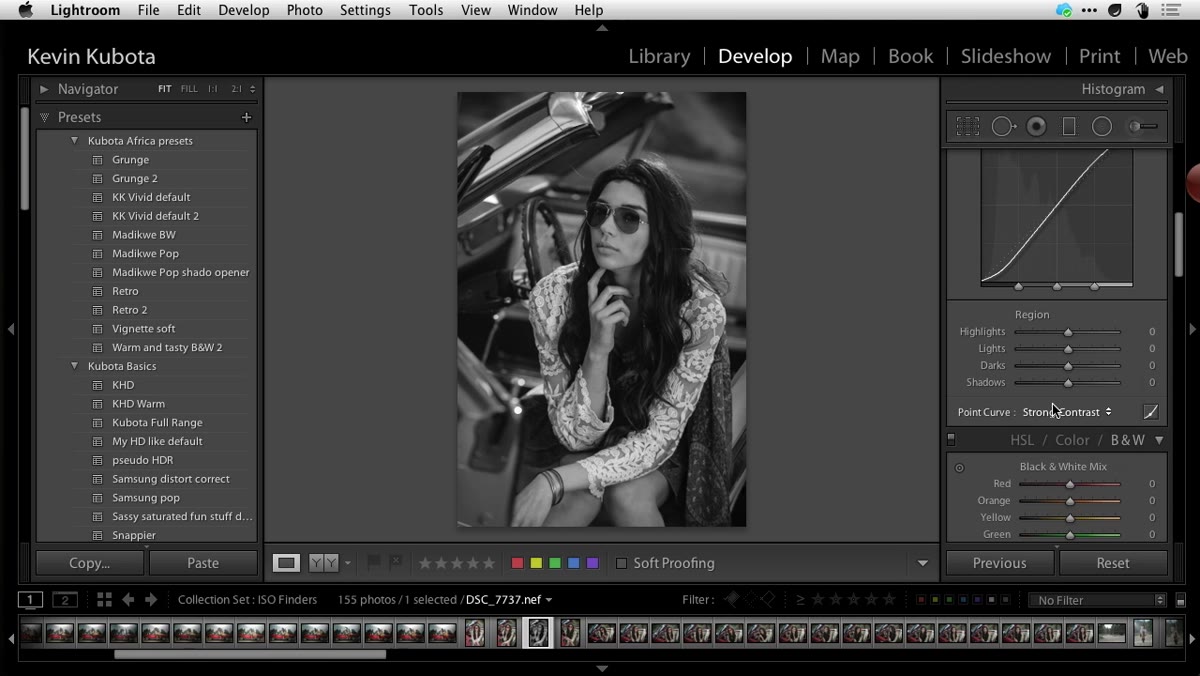The image size is (1200, 676).
Task: Select the Crop Overlay tool
Action: [968, 127]
